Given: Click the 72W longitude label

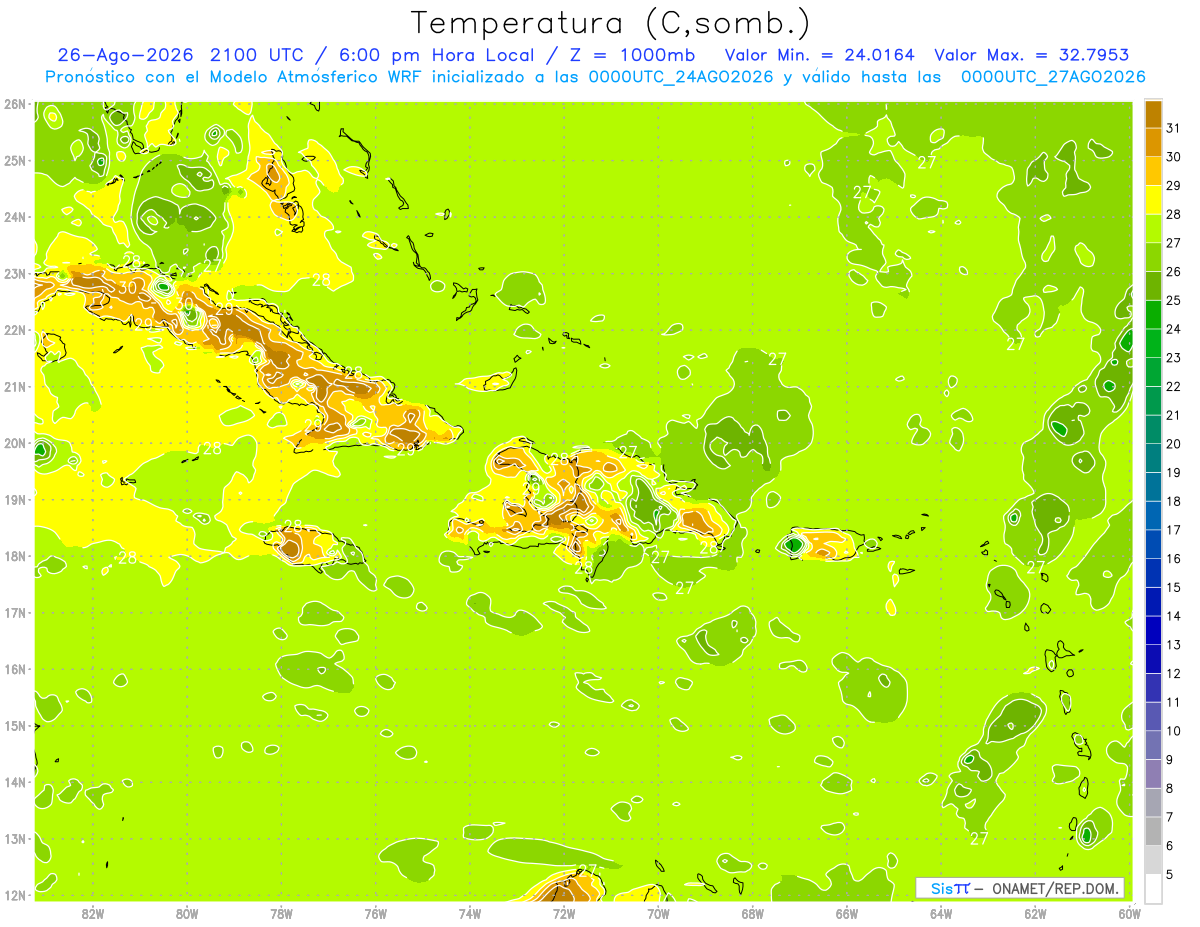Looking at the screenshot, I should click(564, 913).
